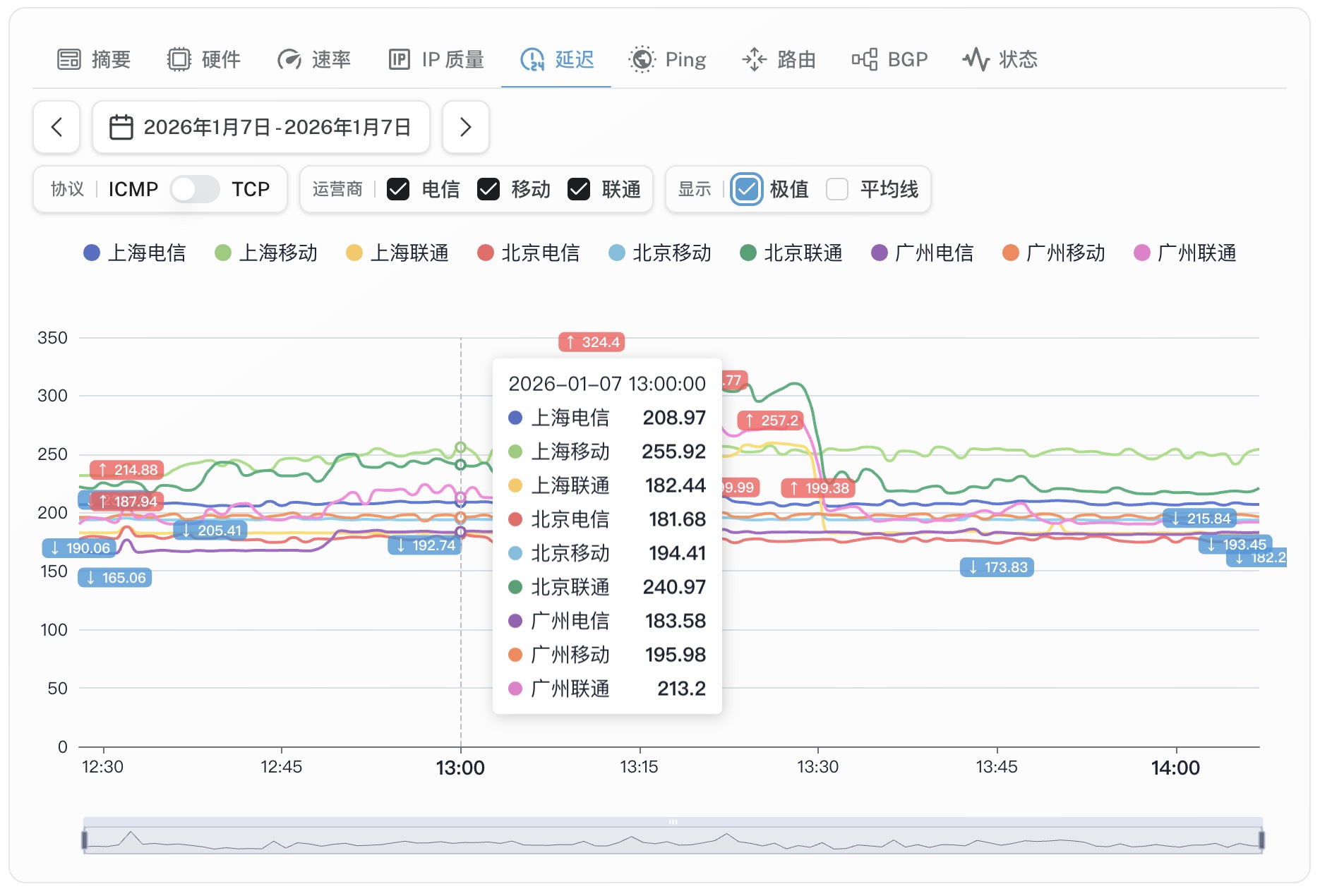Click the 257.2 peak marker
Image resolution: width=1320 pixels, height=896 pixels.
[x=771, y=420]
